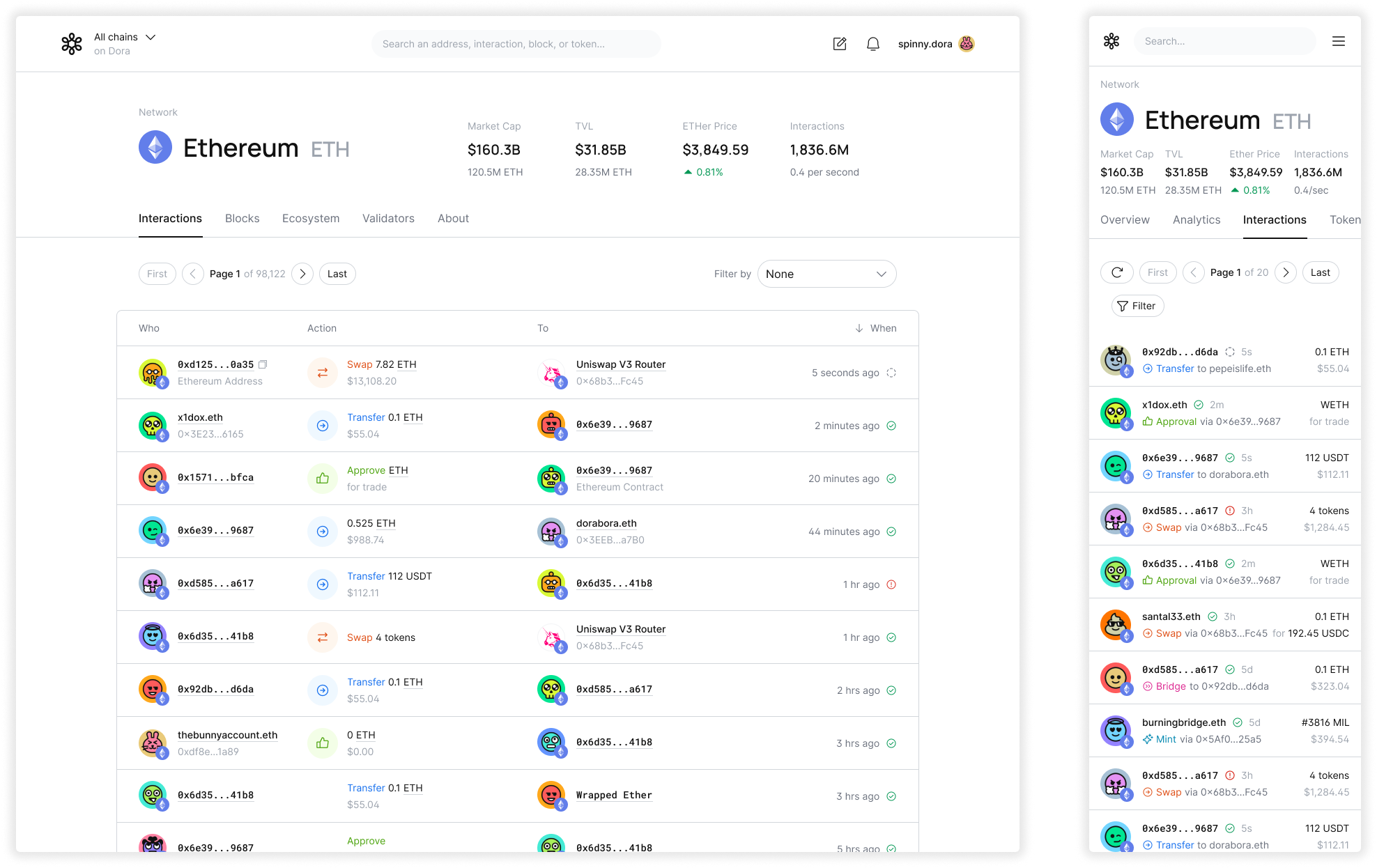Screen dimensions: 1377x868
Task: Copy address 0xd125...0a35 via copy icon
Action: tap(263, 364)
